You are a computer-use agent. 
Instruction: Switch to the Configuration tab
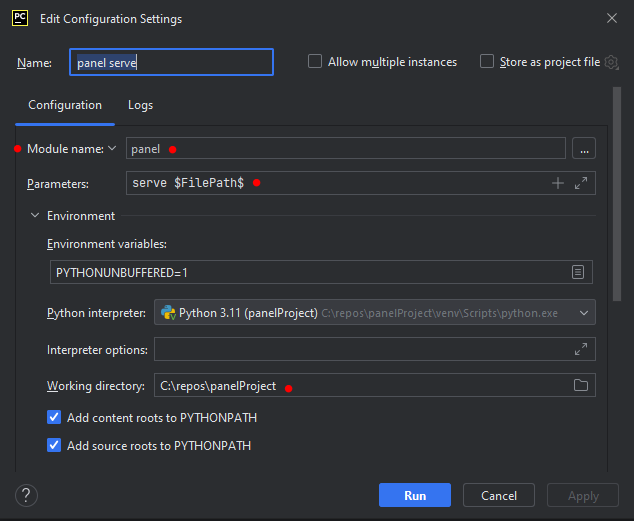65,105
